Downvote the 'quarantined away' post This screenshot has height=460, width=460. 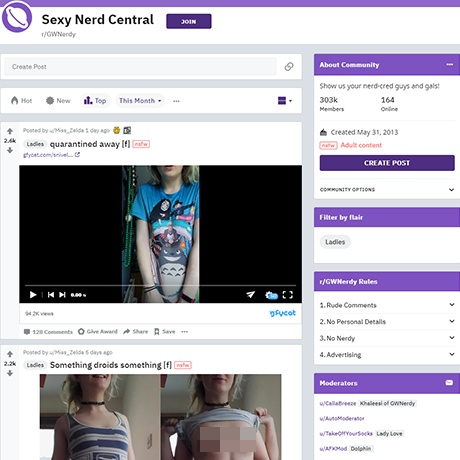10,150
